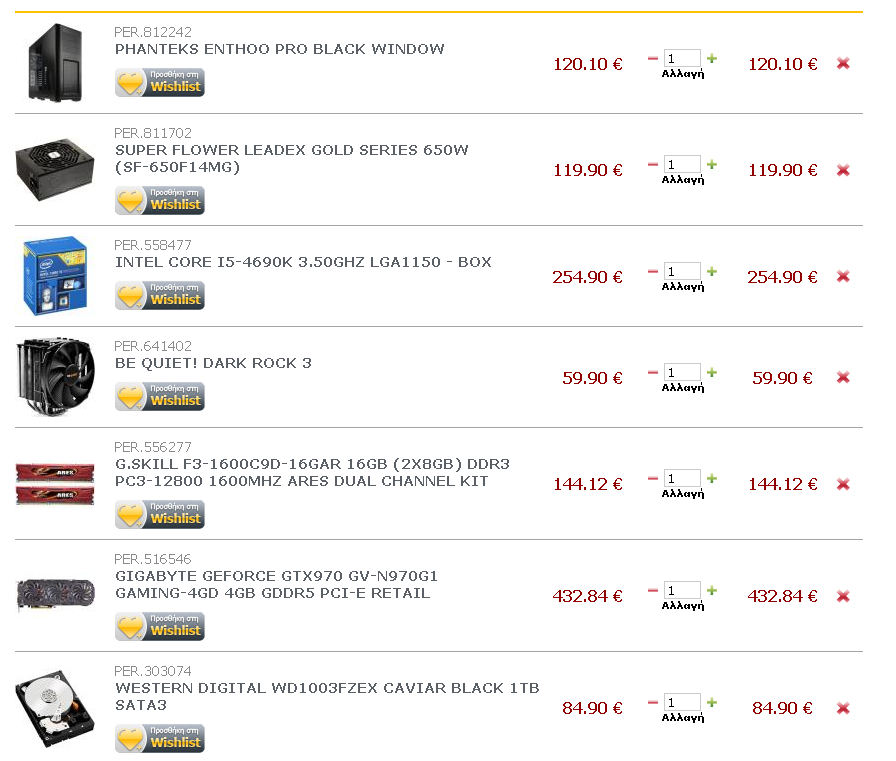Viewport: 896px width, 761px height.
Task: Click Αλλαγή under Intel i5 quantity
Action: point(683,287)
